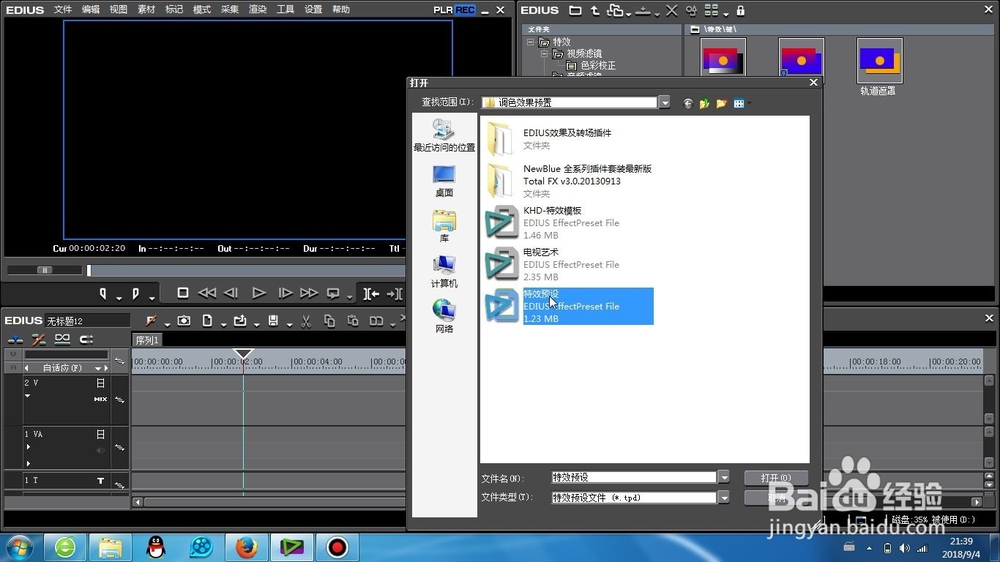Play the timeline in player
Viewport: 1000px width, 562px height.
click(258, 293)
